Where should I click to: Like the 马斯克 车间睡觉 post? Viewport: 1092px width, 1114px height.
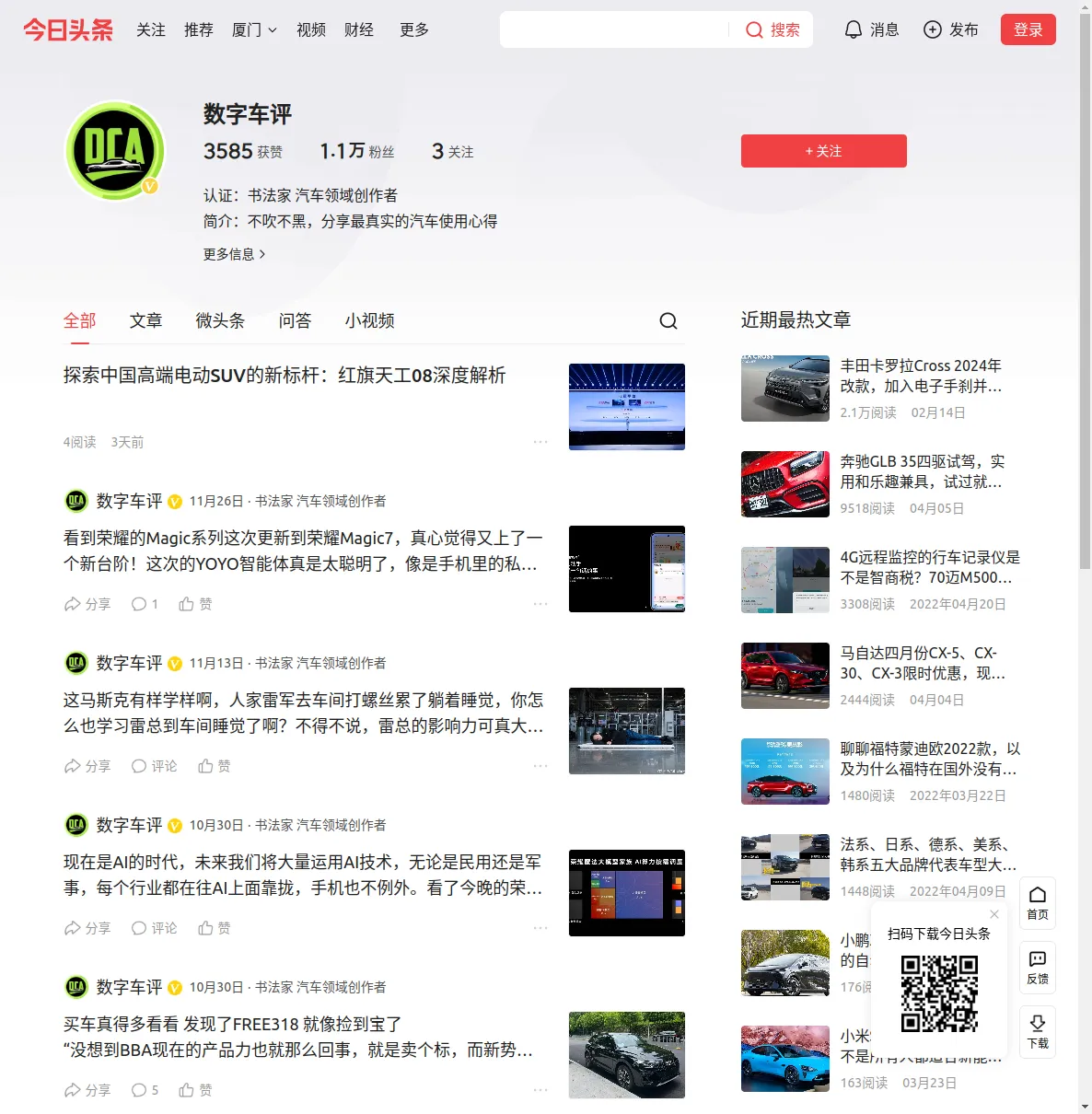click(x=215, y=766)
